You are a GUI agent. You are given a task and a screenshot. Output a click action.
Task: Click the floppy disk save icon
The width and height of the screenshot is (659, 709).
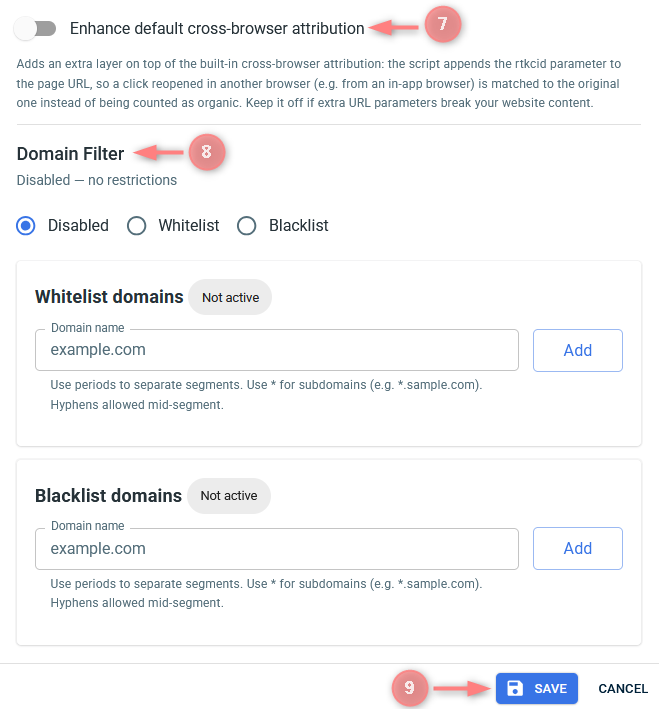(515, 688)
